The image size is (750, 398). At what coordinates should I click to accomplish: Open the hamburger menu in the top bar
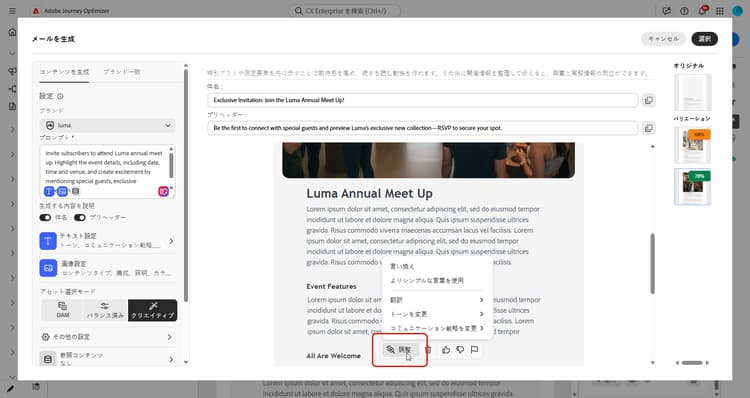click(12, 11)
